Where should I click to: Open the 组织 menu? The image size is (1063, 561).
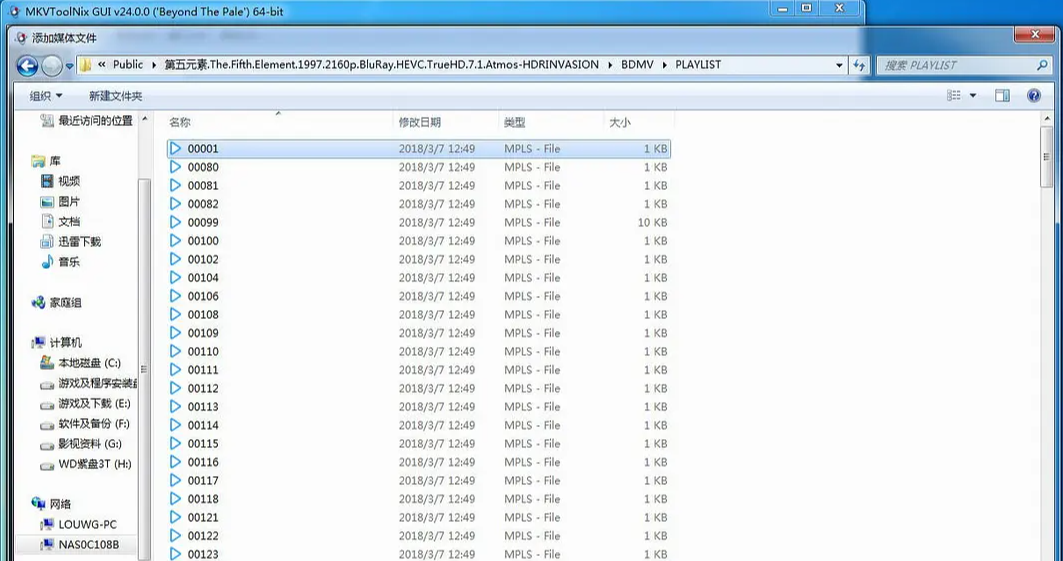click(x=45, y=96)
